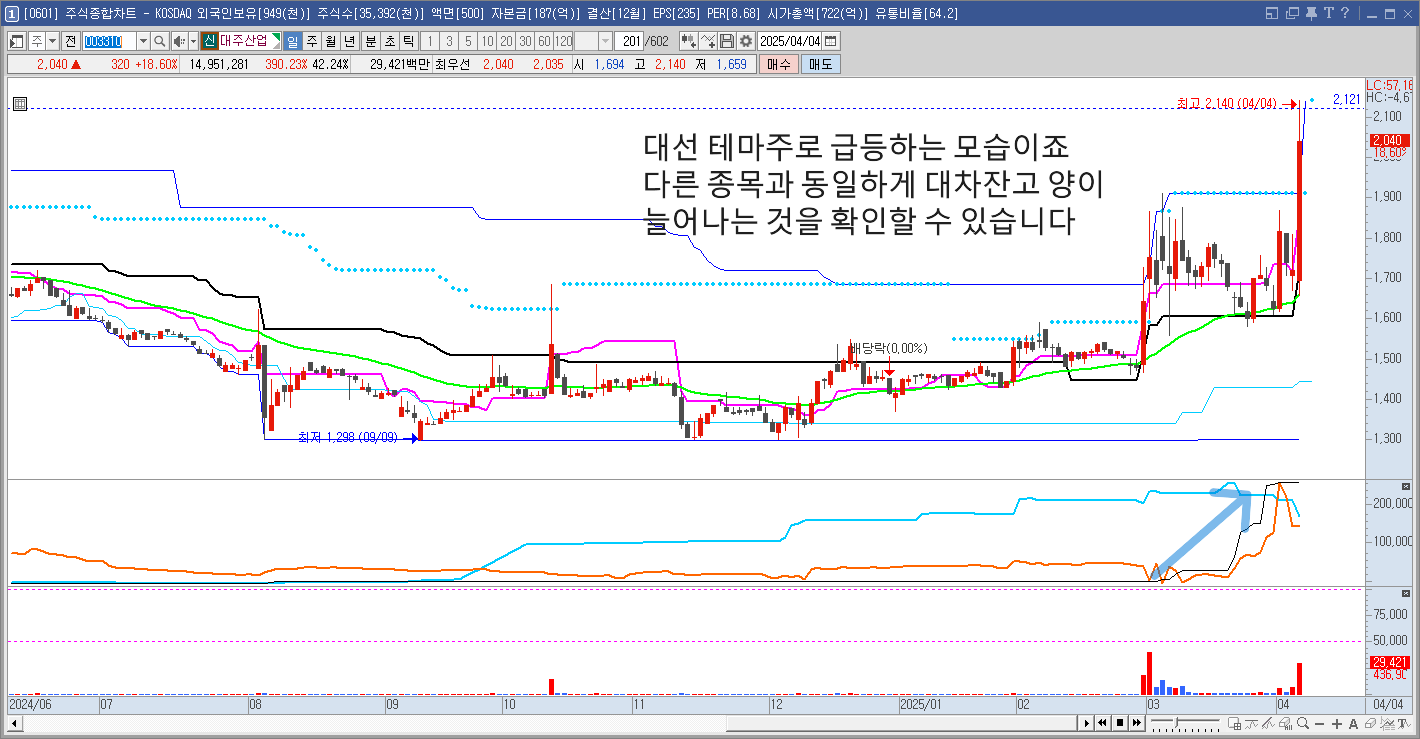Select the 60 interval button
The height and width of the screenshot is (739, 1420).
click(x=544, y=41)
